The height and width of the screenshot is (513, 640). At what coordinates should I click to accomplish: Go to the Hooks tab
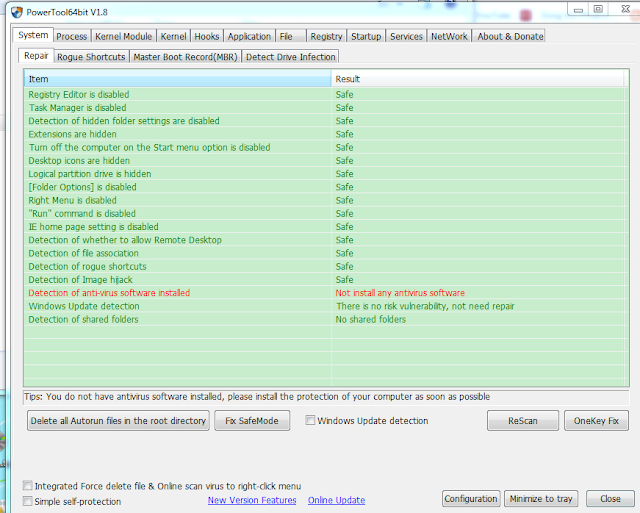pyautogui.click(x=207, y=36)
